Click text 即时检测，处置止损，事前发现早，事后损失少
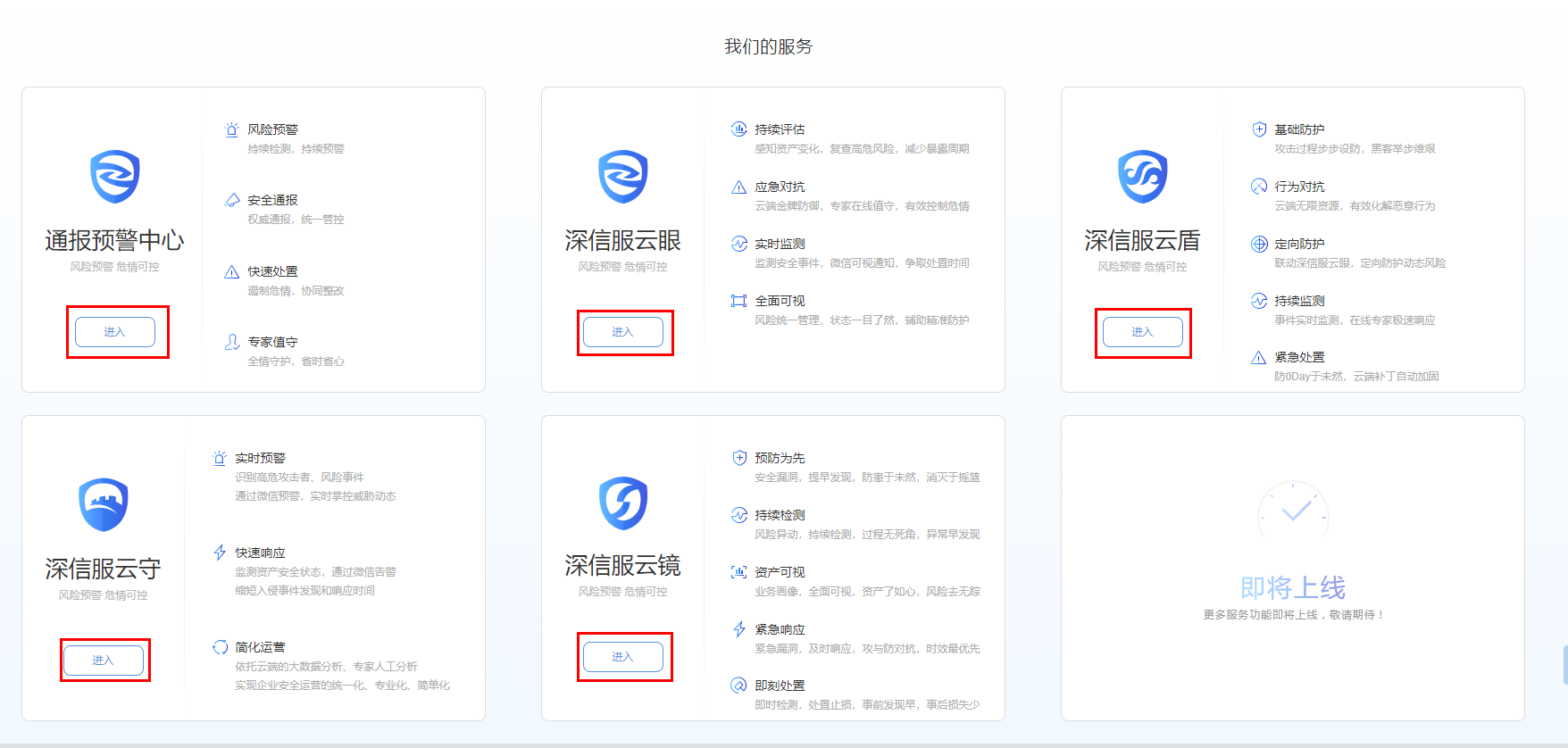The image size is (1568, 748). coord(867,705)
